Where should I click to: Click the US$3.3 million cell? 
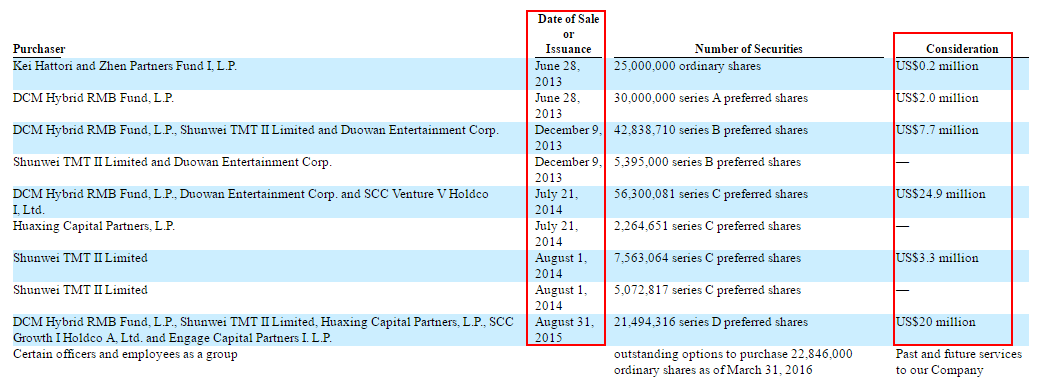pyautogui.click(x=937, y=258)
